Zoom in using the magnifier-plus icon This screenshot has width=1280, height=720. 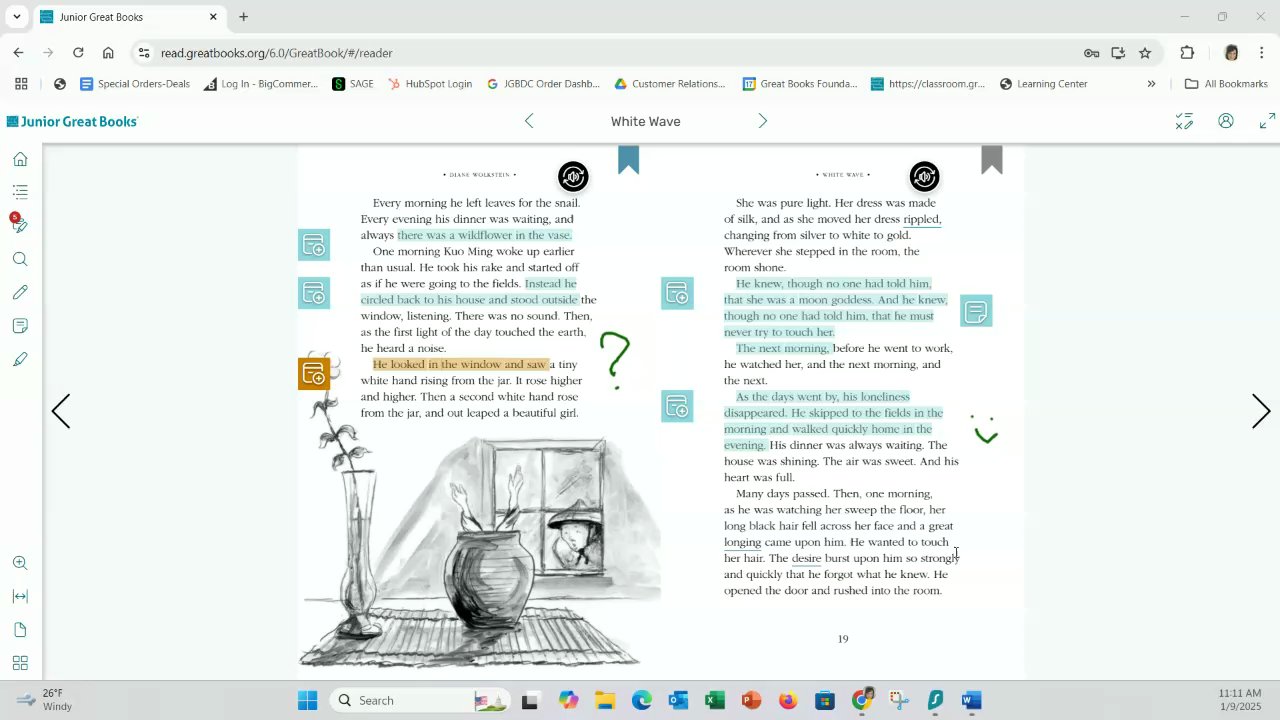pos(20,563)
